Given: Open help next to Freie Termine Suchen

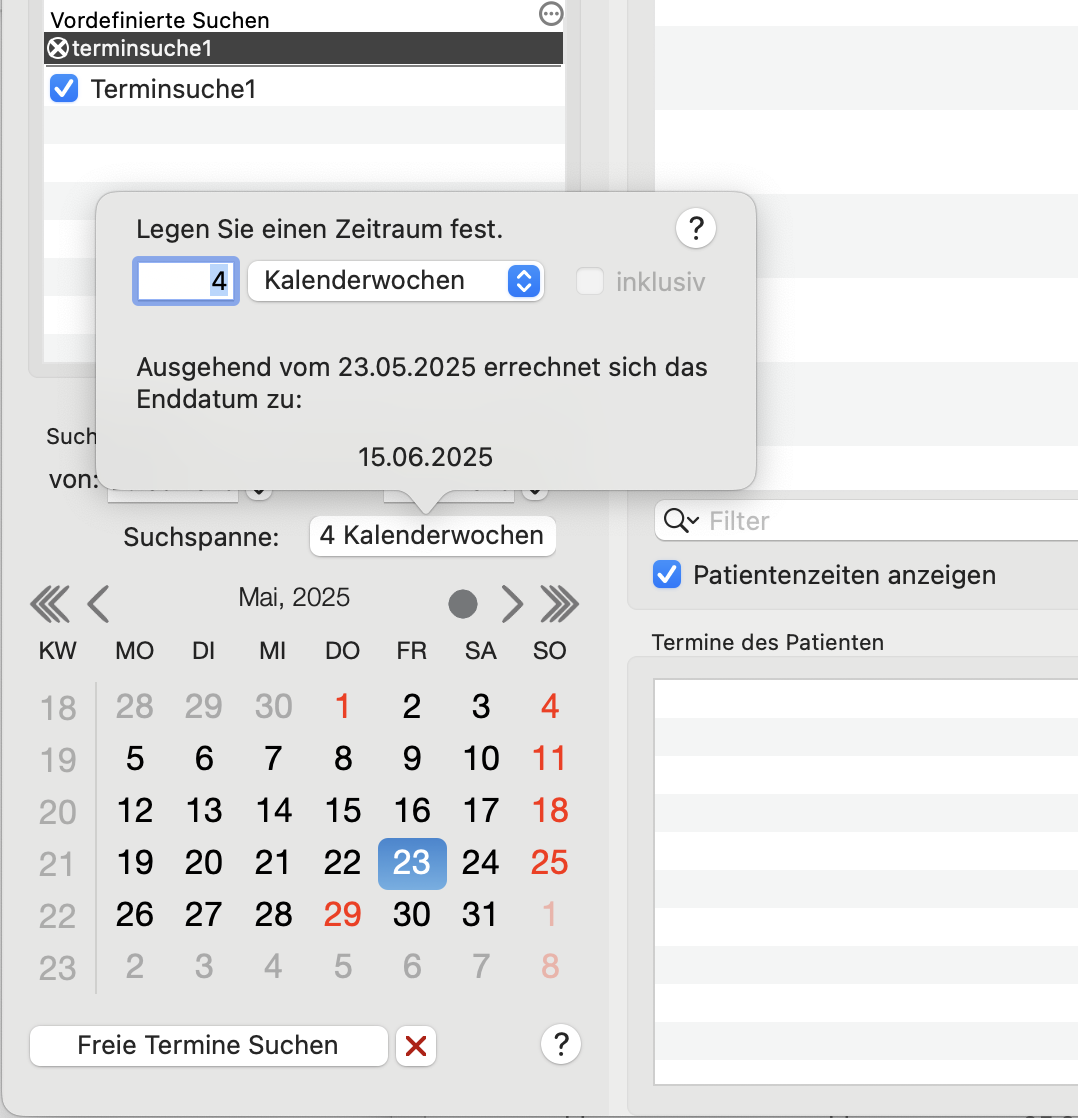Looking at the screenshot, I should pos(560,1045).
